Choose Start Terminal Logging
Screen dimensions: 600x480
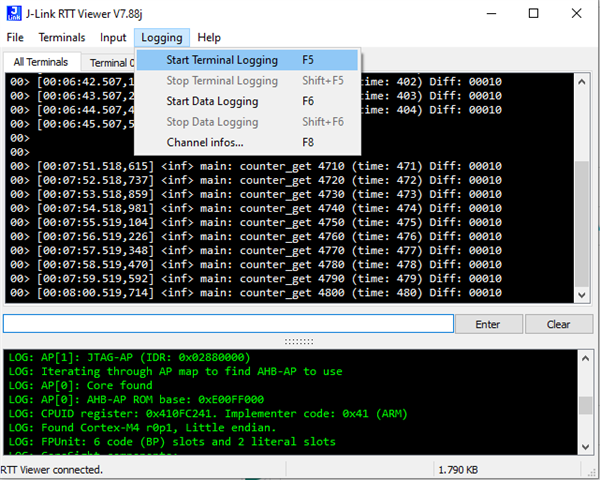tap(222, 60)
